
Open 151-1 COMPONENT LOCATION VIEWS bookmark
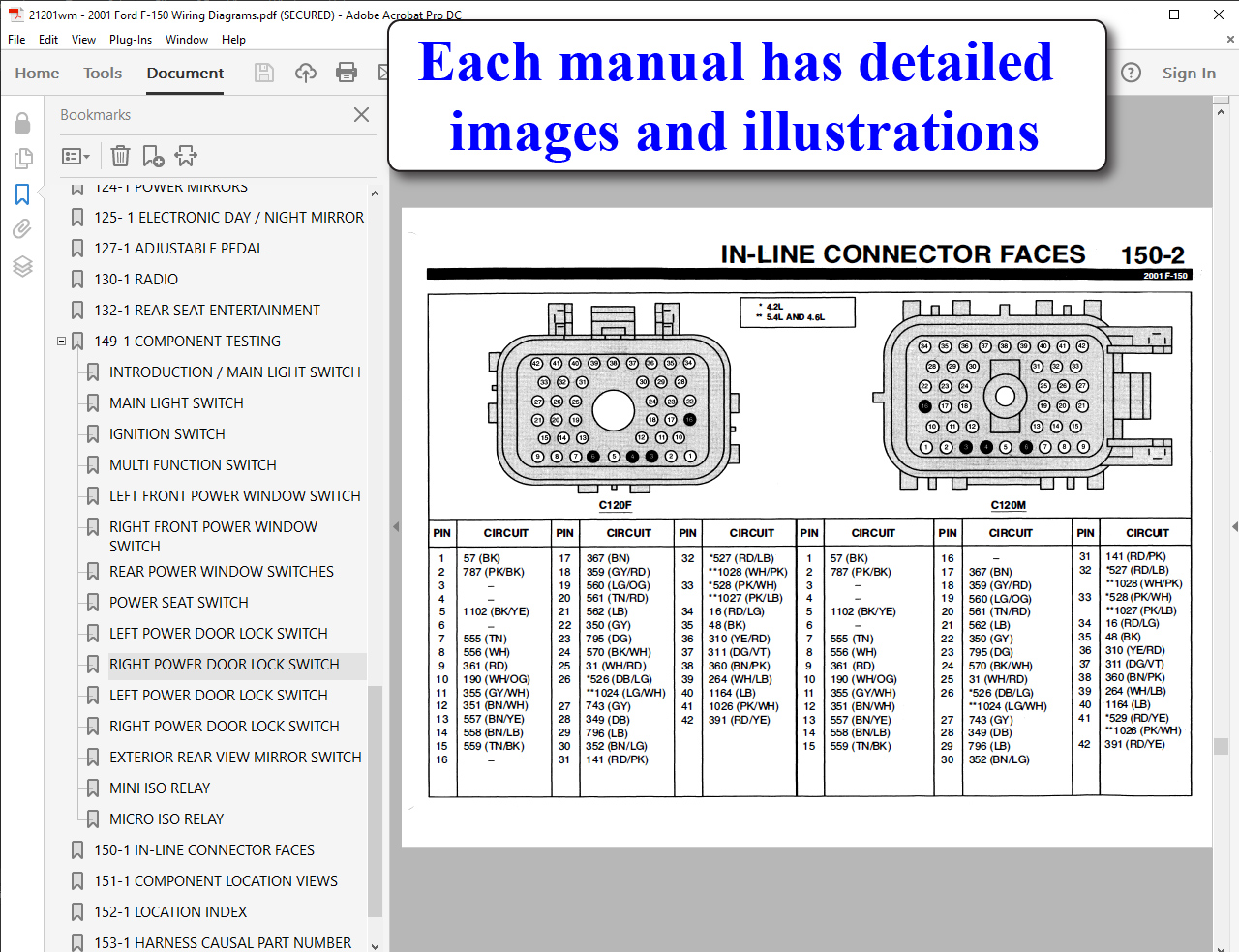pos(215,881)
